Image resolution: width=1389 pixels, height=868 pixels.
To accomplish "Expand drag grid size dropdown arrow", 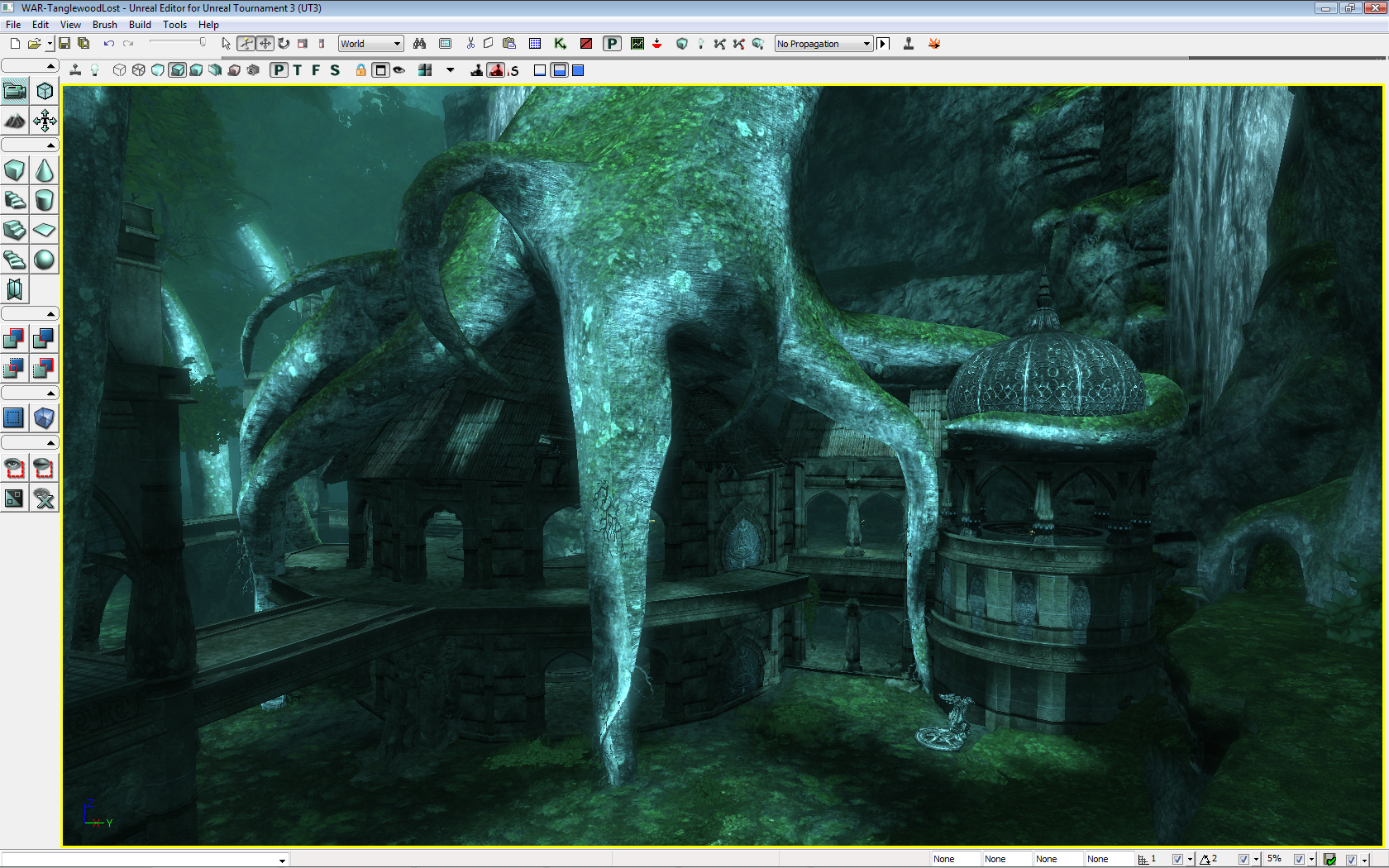I will click(x=1190, y=860).
